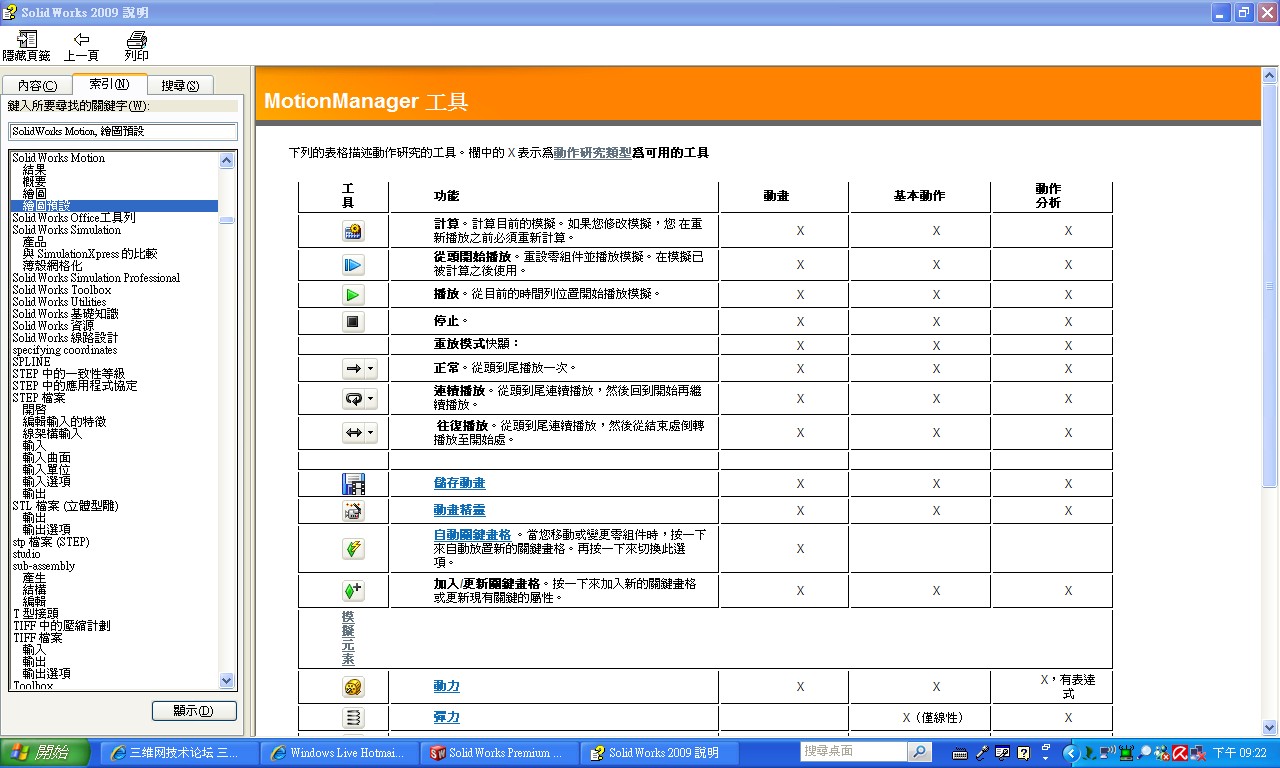The width and height of the screenshot is (1280, 768).
Task: Click the 動力 motor icon
Action: (352, 687)
